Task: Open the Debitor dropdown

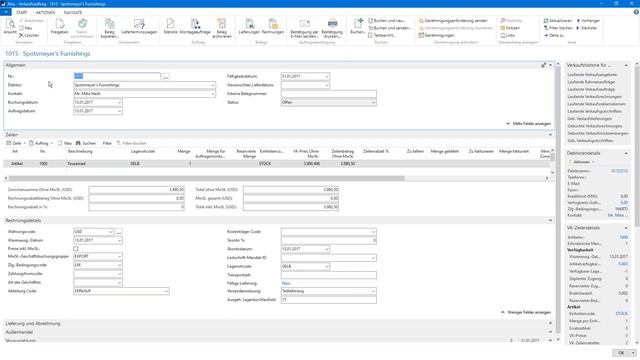Action: 213,85
